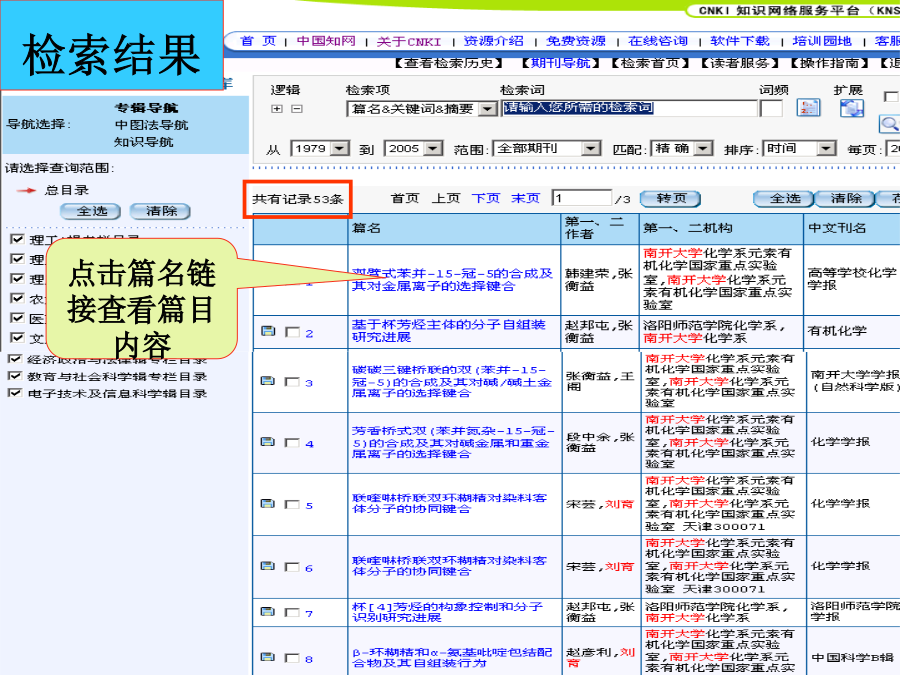Click the 扩展 expansion icon
Image resolution: width=900 pixels, height=675 pixels.
tap(852, 108)
